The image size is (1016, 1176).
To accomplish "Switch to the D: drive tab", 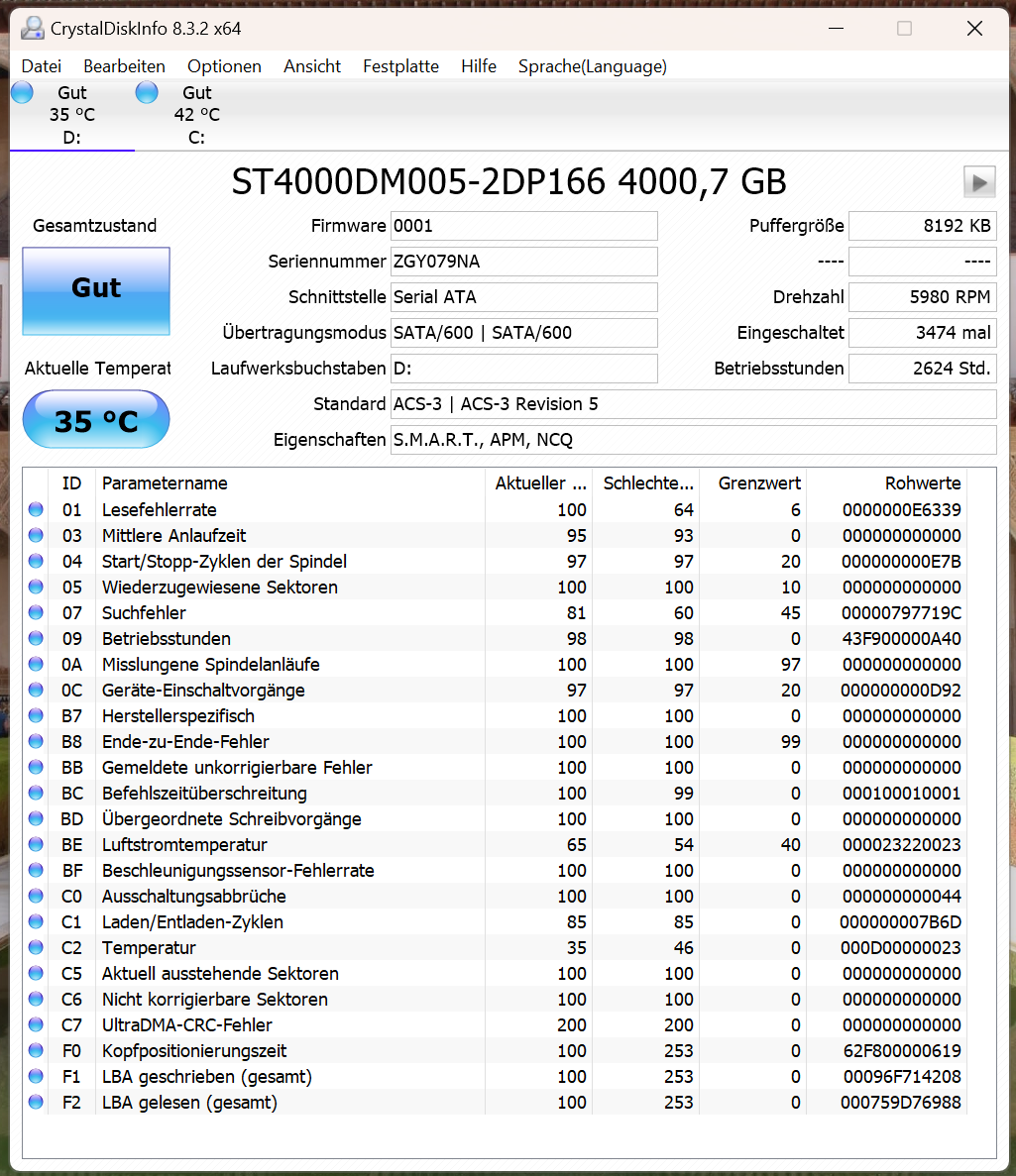I will pos(72,115).
